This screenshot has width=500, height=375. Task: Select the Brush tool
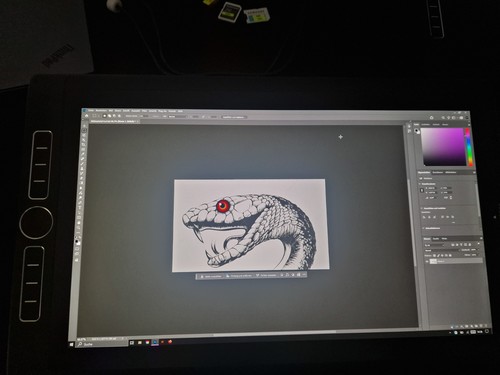point(82,163)
